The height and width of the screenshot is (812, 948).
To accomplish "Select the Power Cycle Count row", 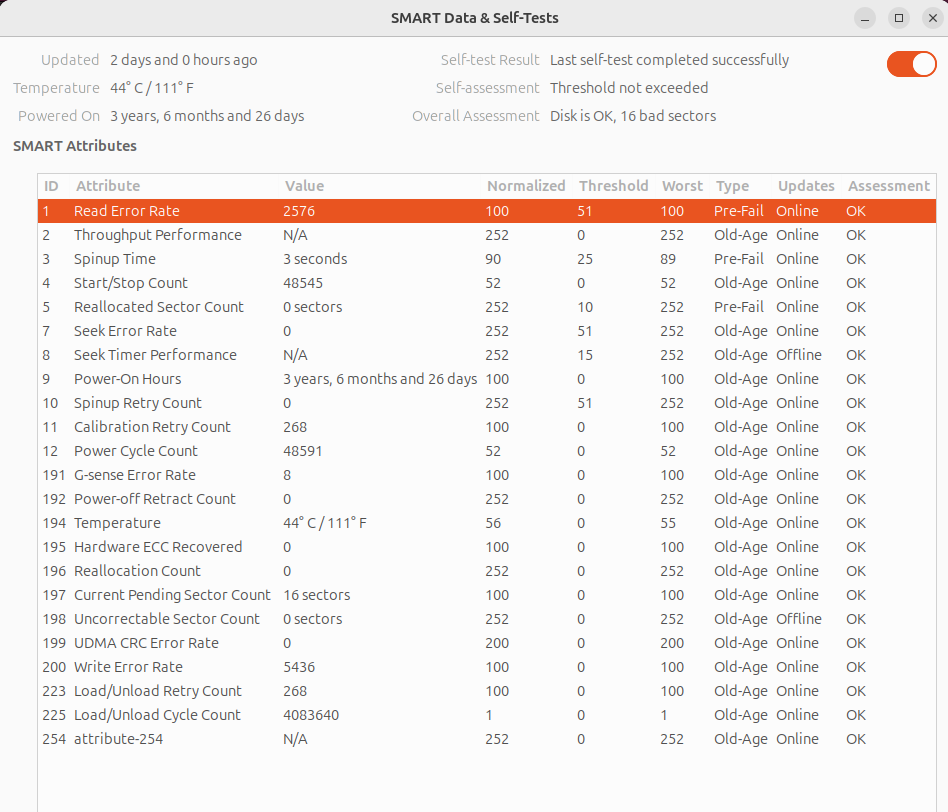I will (487, 451).
